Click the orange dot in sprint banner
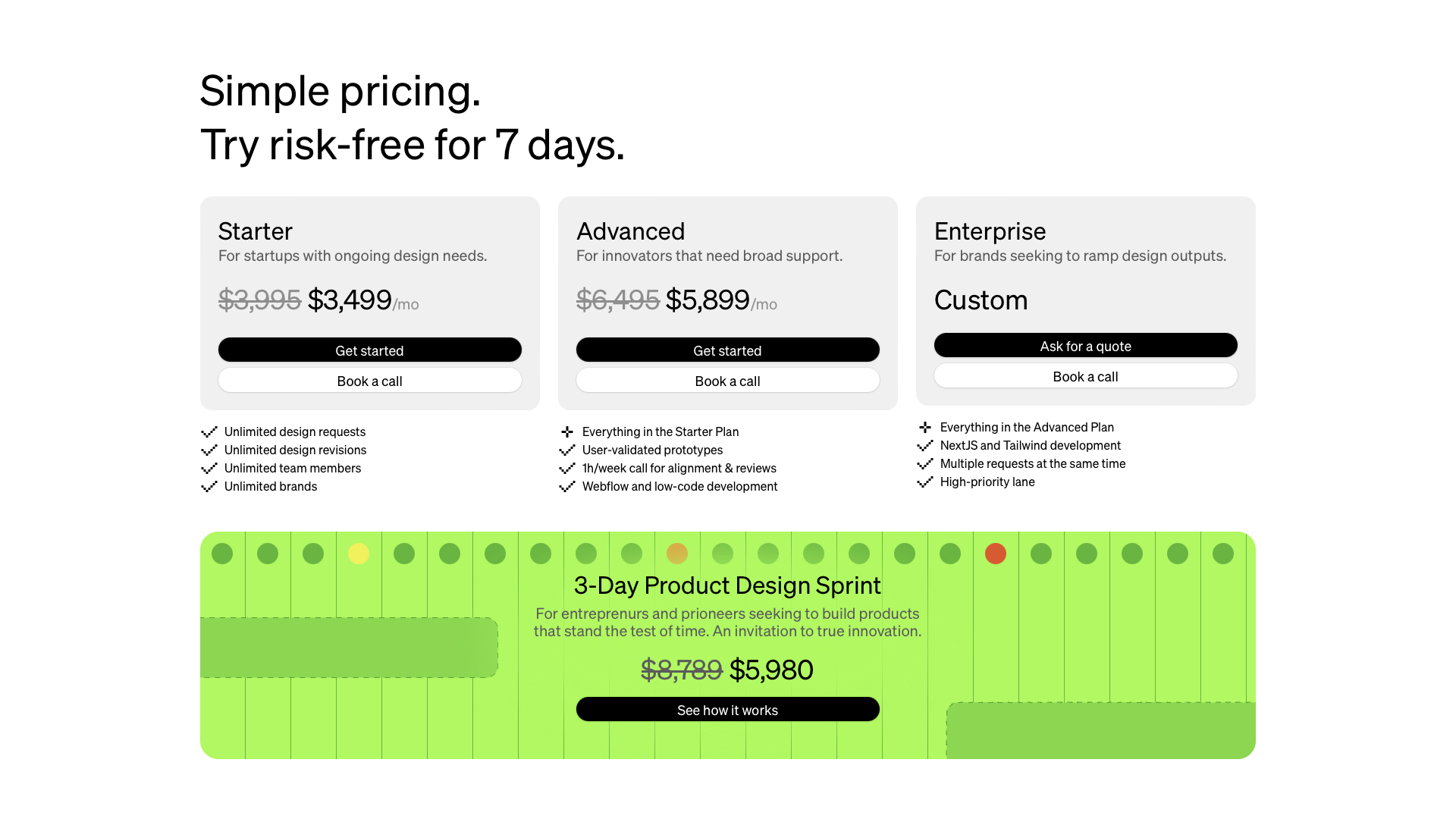The width and height of the screenshot is (1456, 819). point(677,554)
